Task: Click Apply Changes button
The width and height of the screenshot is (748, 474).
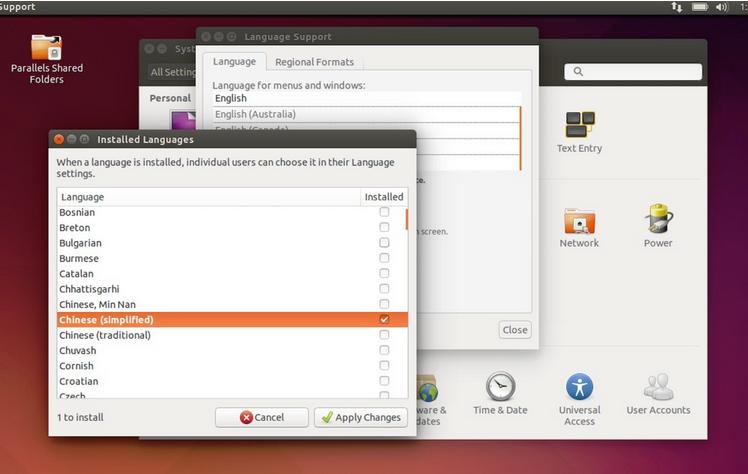Action: pos(361,417)
